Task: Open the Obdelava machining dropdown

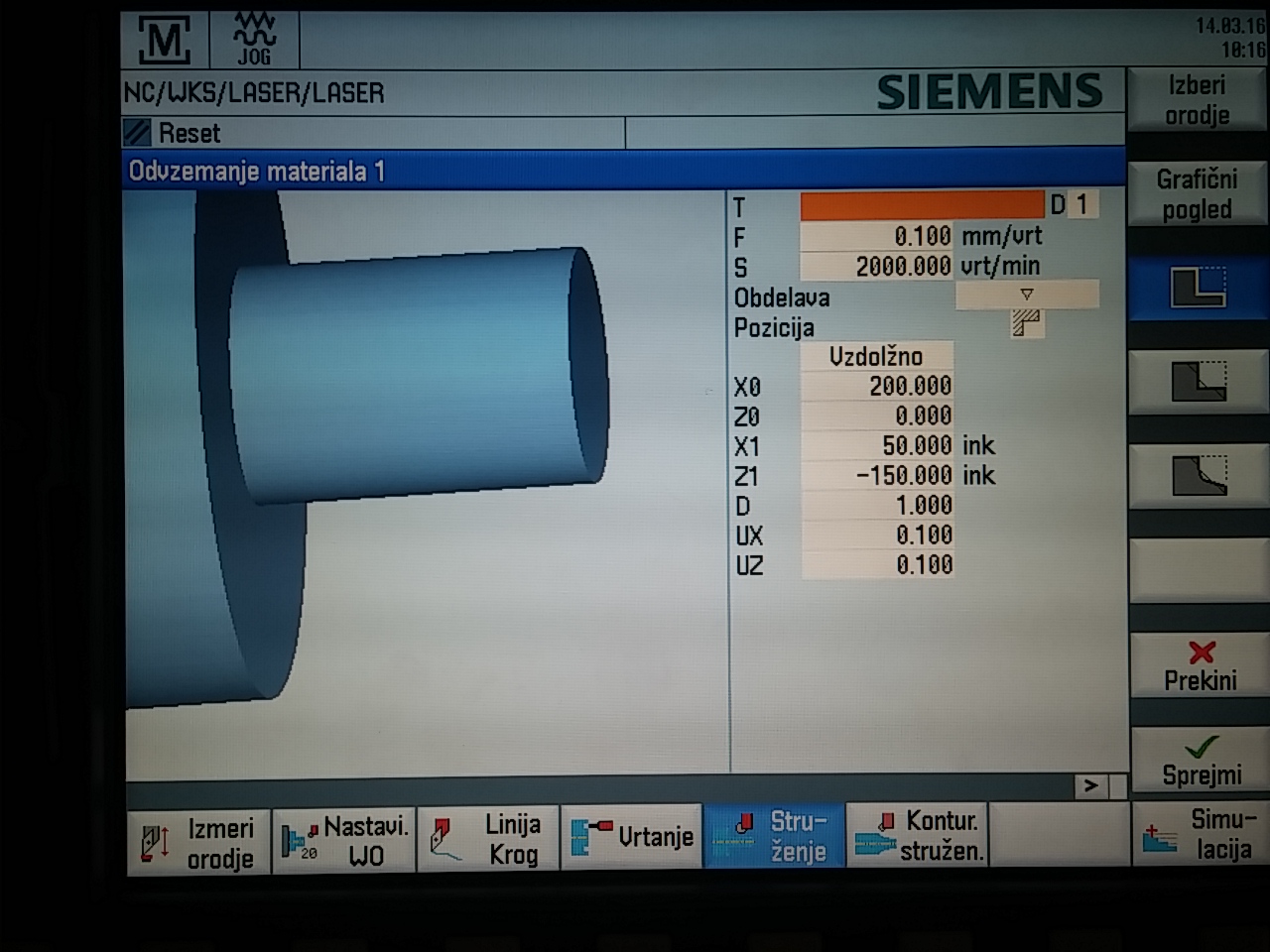Action: click(1026, 295)
